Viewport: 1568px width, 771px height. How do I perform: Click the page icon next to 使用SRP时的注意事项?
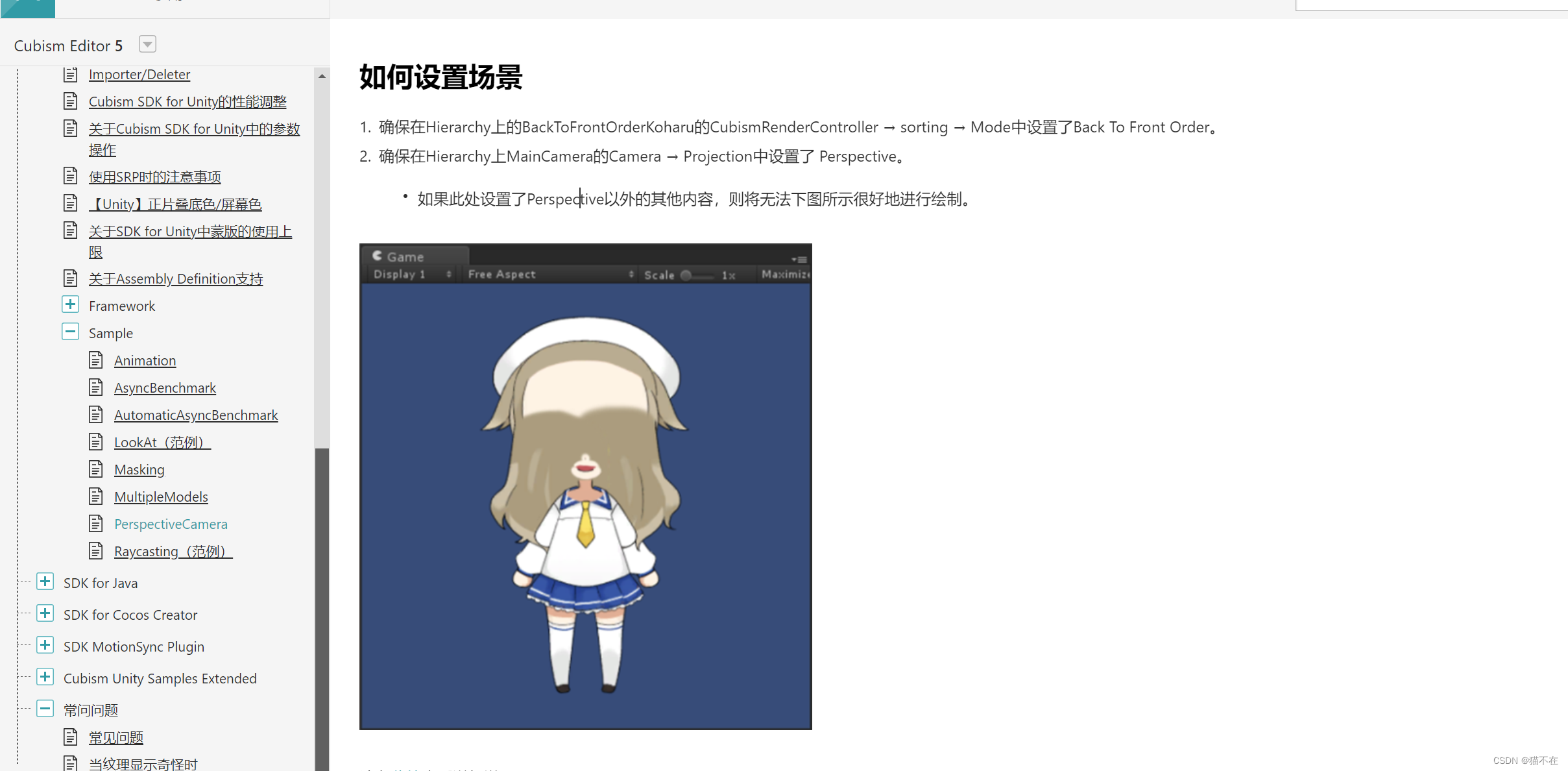[70, 176]
